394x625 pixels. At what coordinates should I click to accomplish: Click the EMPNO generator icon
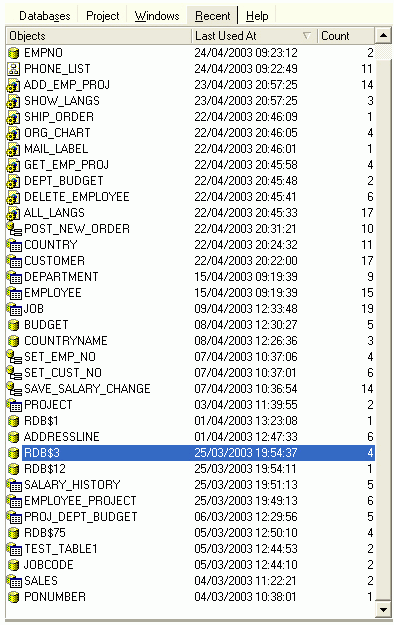(14, 53)
